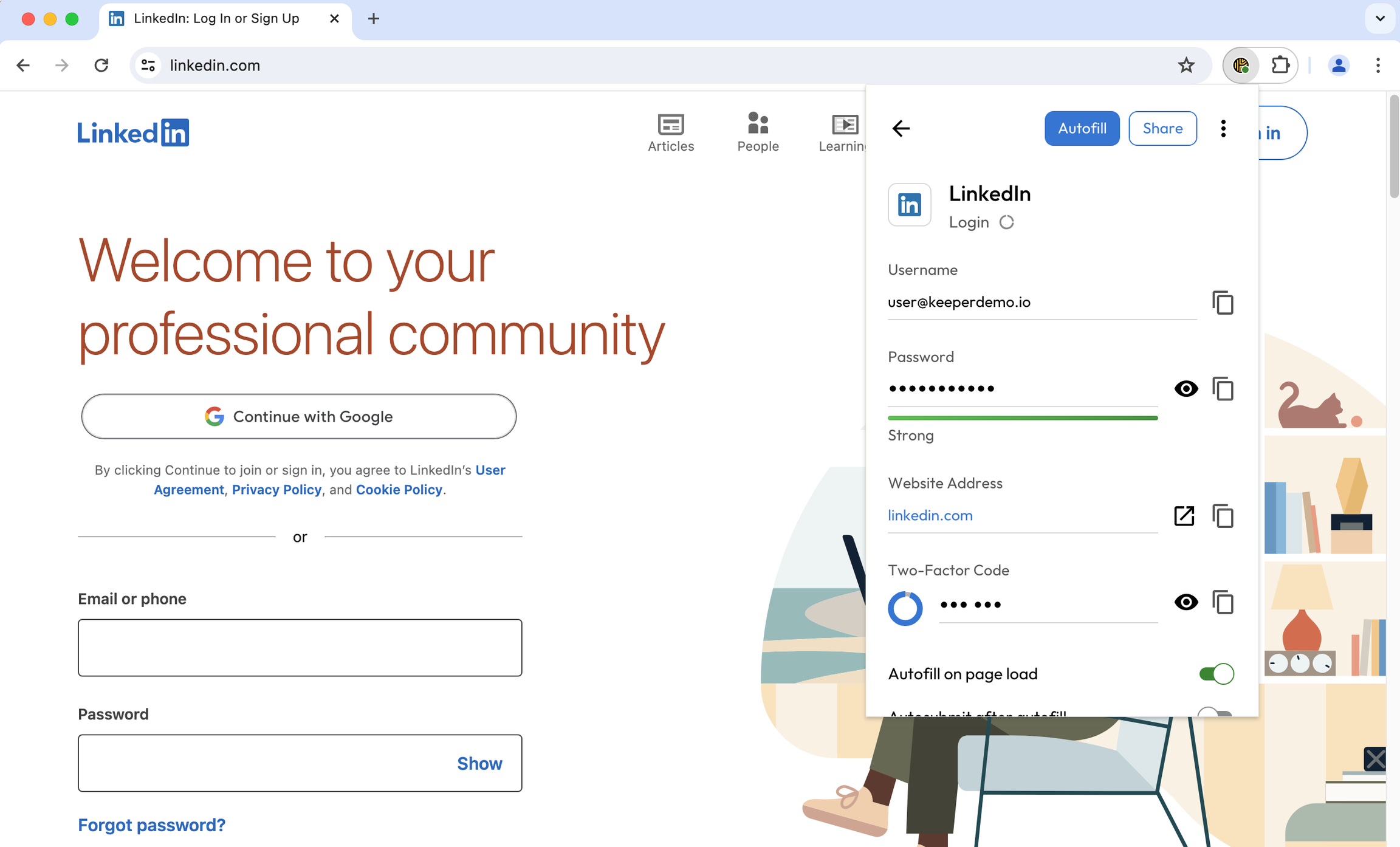Open the Chrome extensions puzzle icon
This screenshot has height=847, width=1400.
pyautogui.click(x=1280, y=65)
